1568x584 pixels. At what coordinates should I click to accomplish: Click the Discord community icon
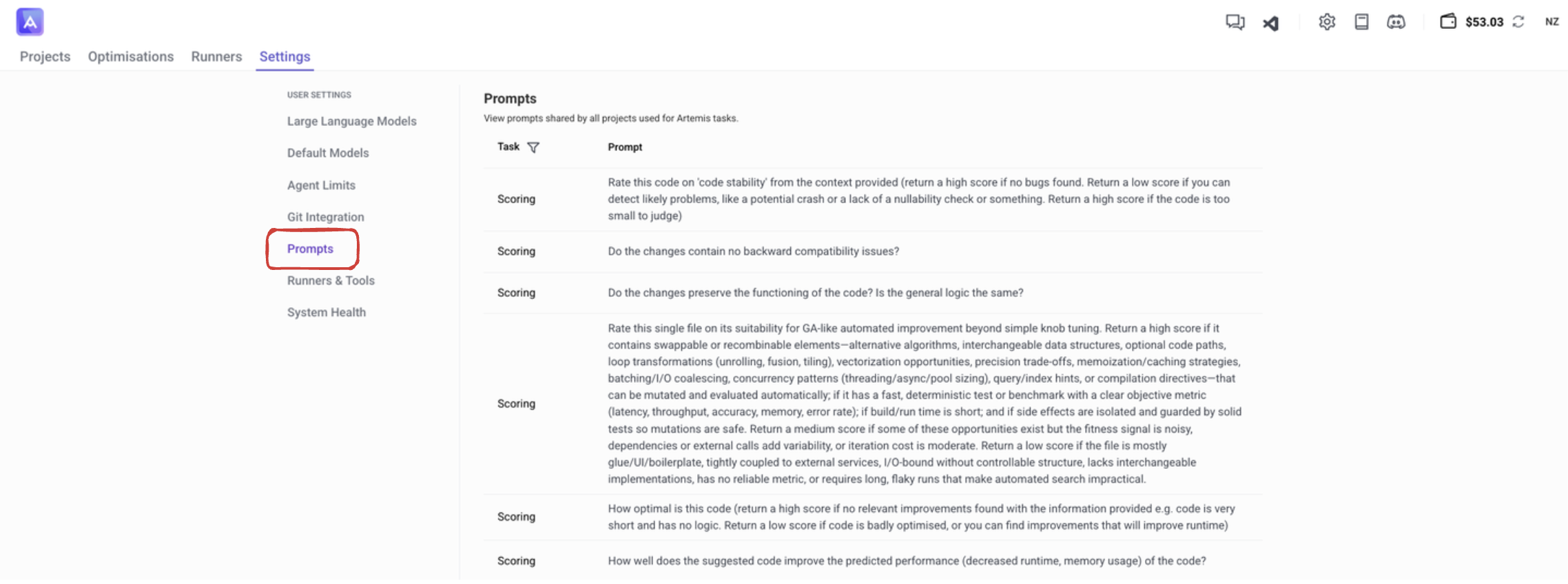(x=1396, y=22)
